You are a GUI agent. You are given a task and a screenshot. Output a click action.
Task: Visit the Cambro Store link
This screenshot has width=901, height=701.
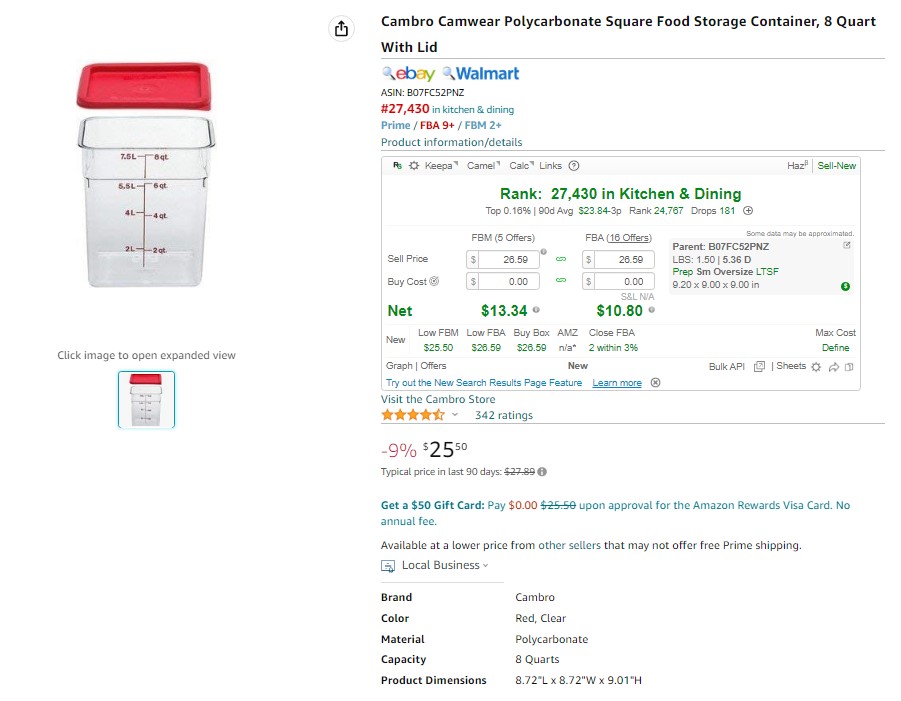(x=438, y=399)
